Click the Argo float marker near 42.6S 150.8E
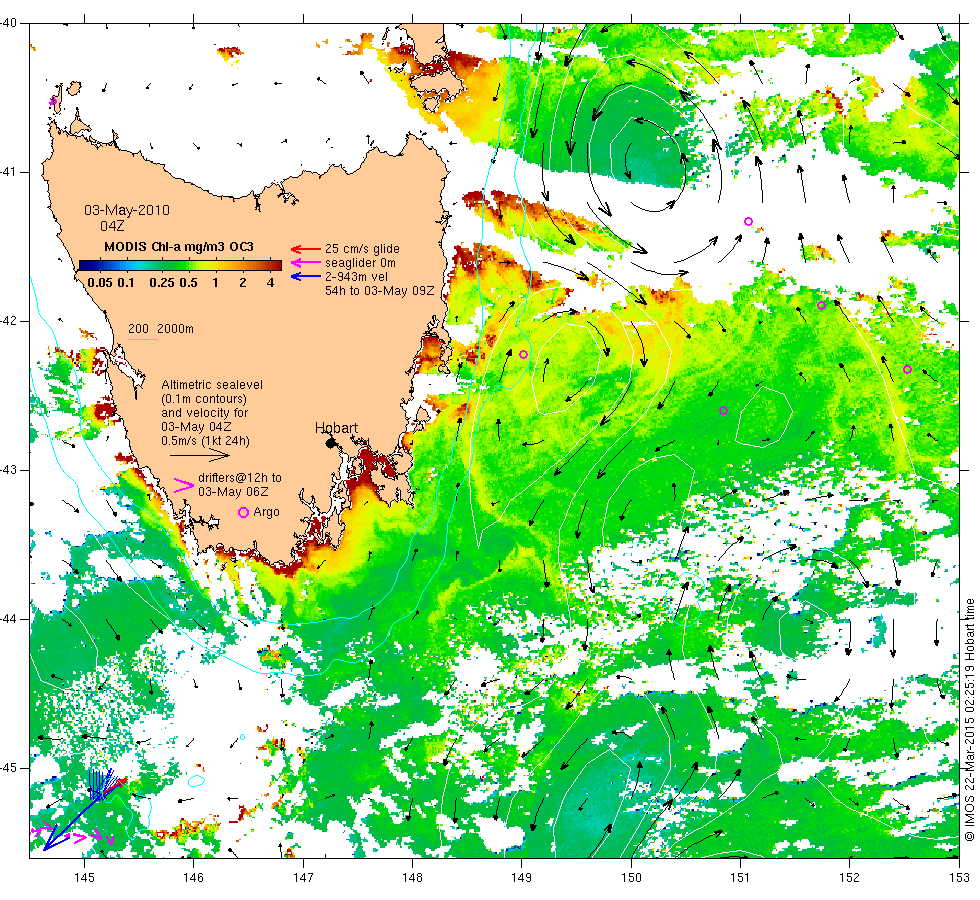 click(x=724, y=411)
